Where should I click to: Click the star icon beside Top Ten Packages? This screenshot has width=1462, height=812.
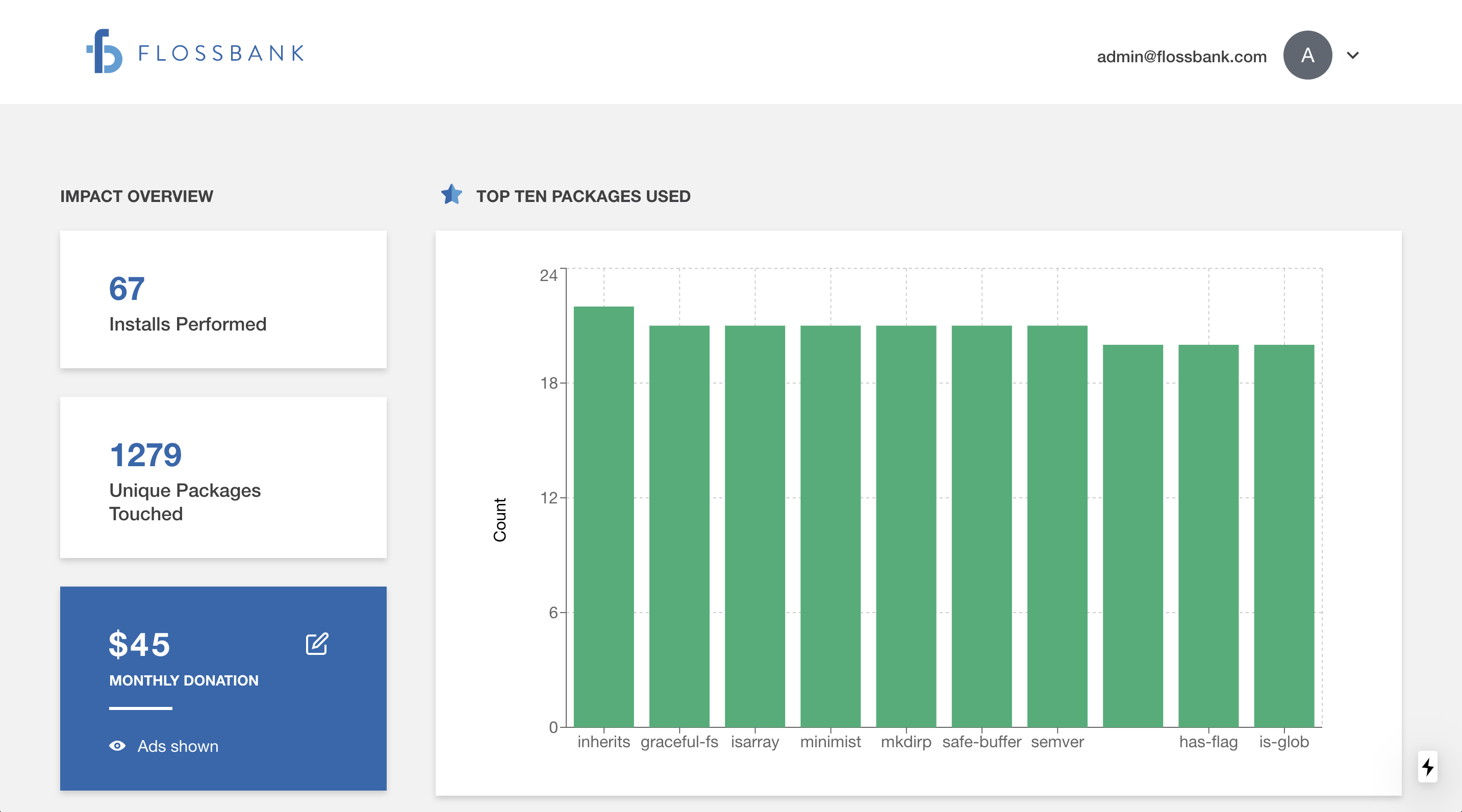click(x=452, y=195)
